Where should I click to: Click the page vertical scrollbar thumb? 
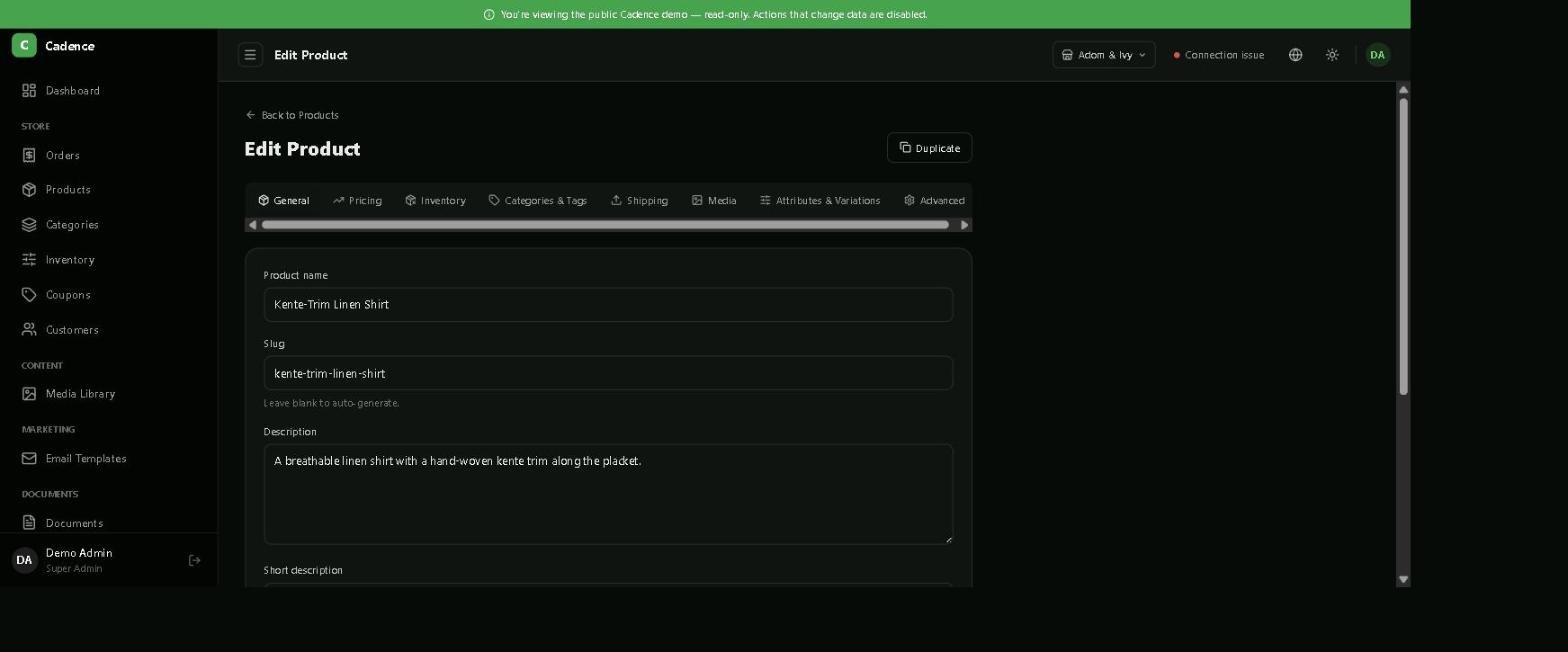coord(1403,246)
